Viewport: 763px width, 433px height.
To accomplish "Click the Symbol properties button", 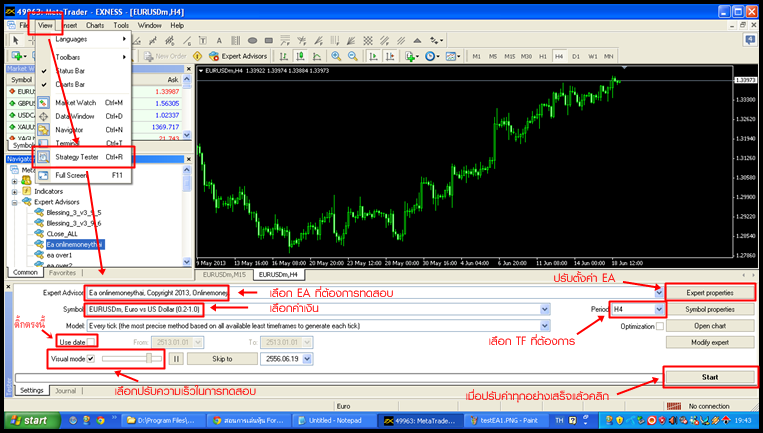I will [710, 309].
